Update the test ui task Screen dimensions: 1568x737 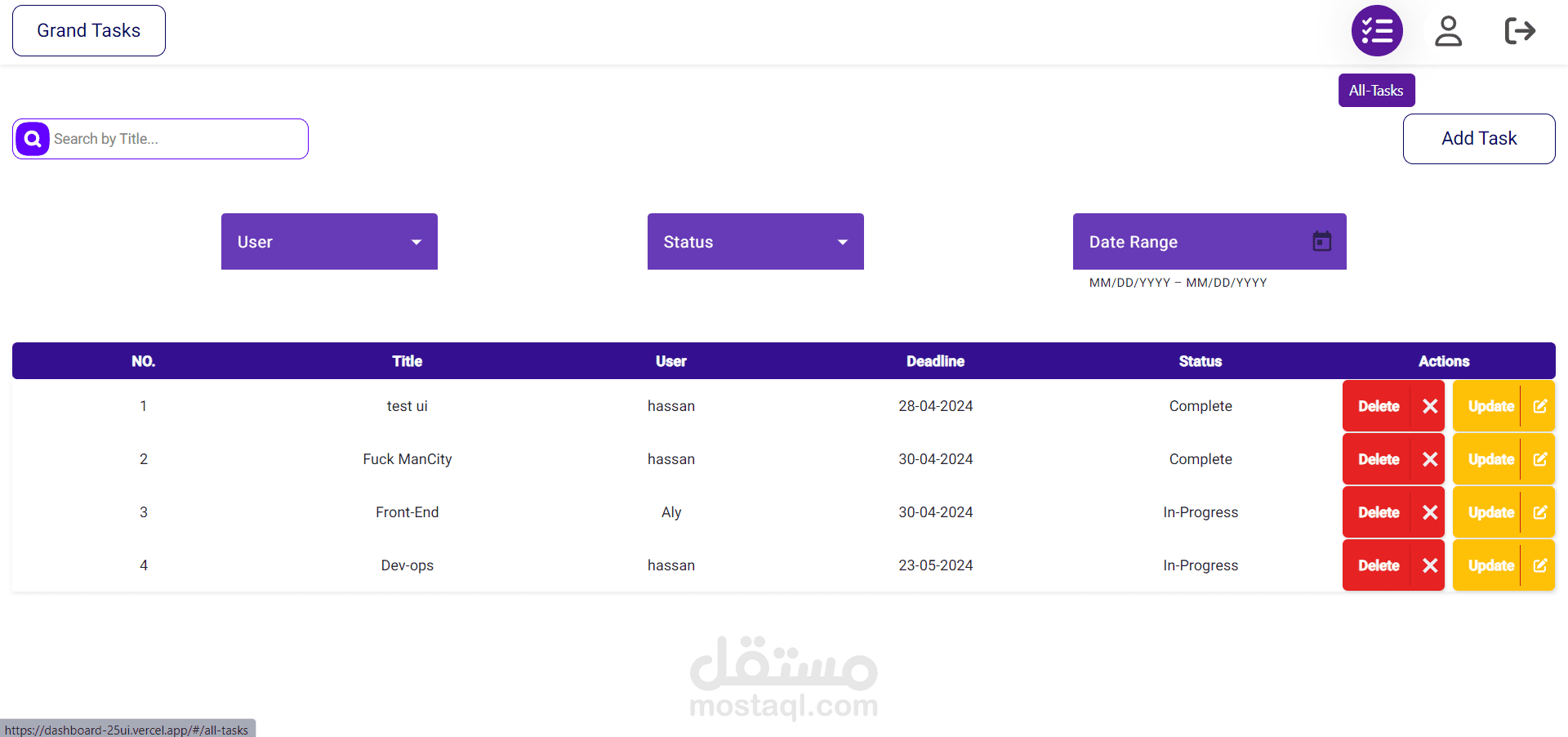[x=1503, y=406]
